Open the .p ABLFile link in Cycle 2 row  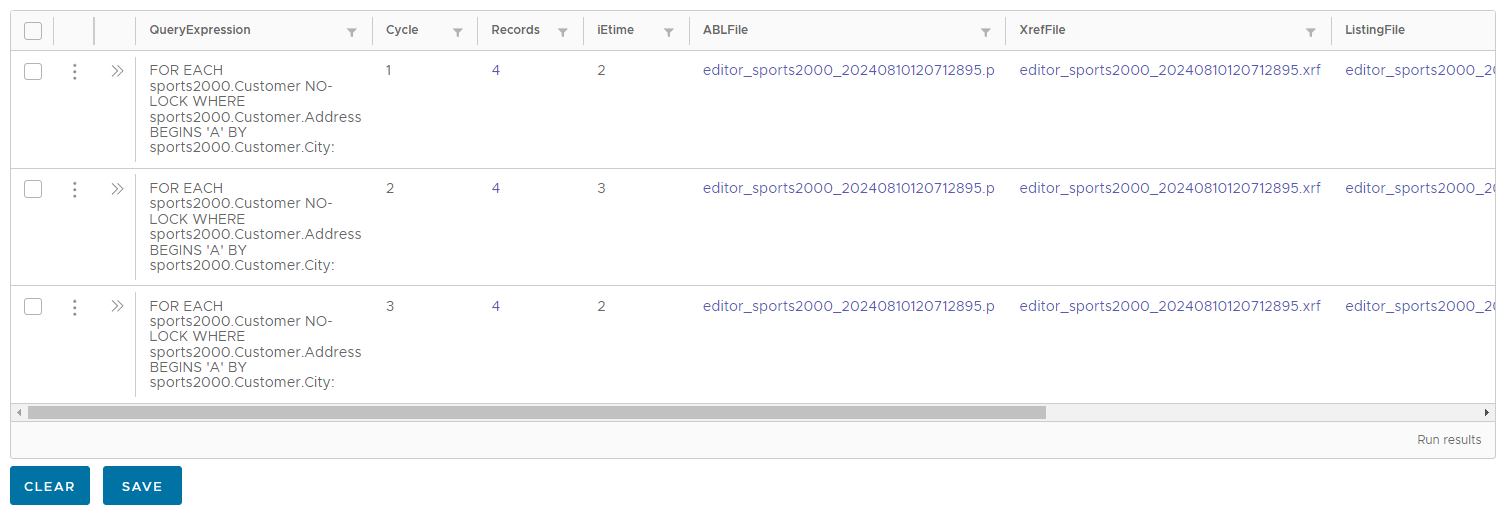tap(849, 187)
